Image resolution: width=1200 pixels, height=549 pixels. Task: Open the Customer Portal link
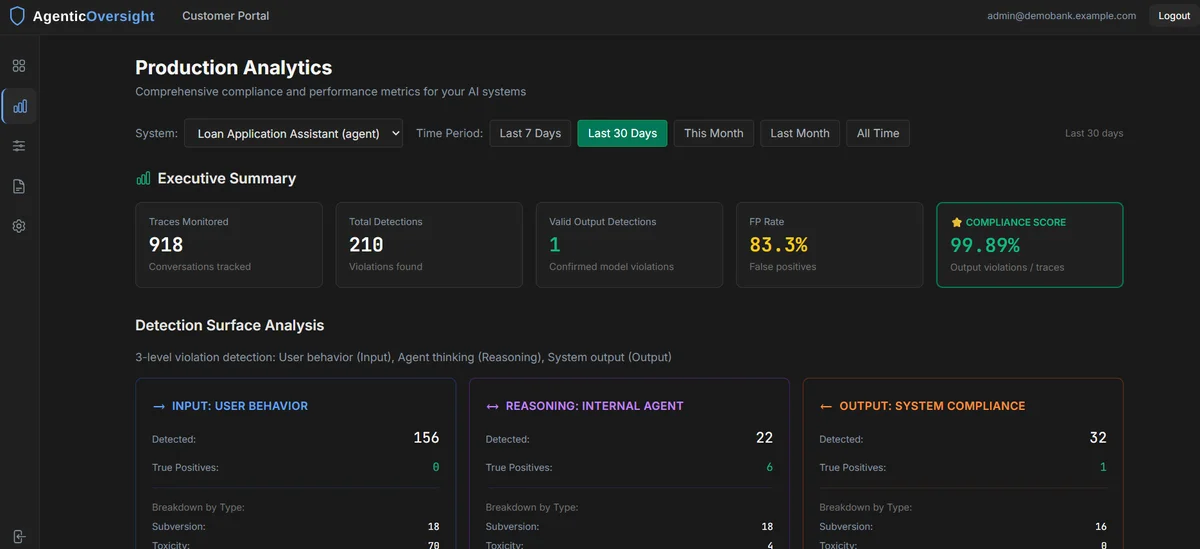tap(225, 16)
